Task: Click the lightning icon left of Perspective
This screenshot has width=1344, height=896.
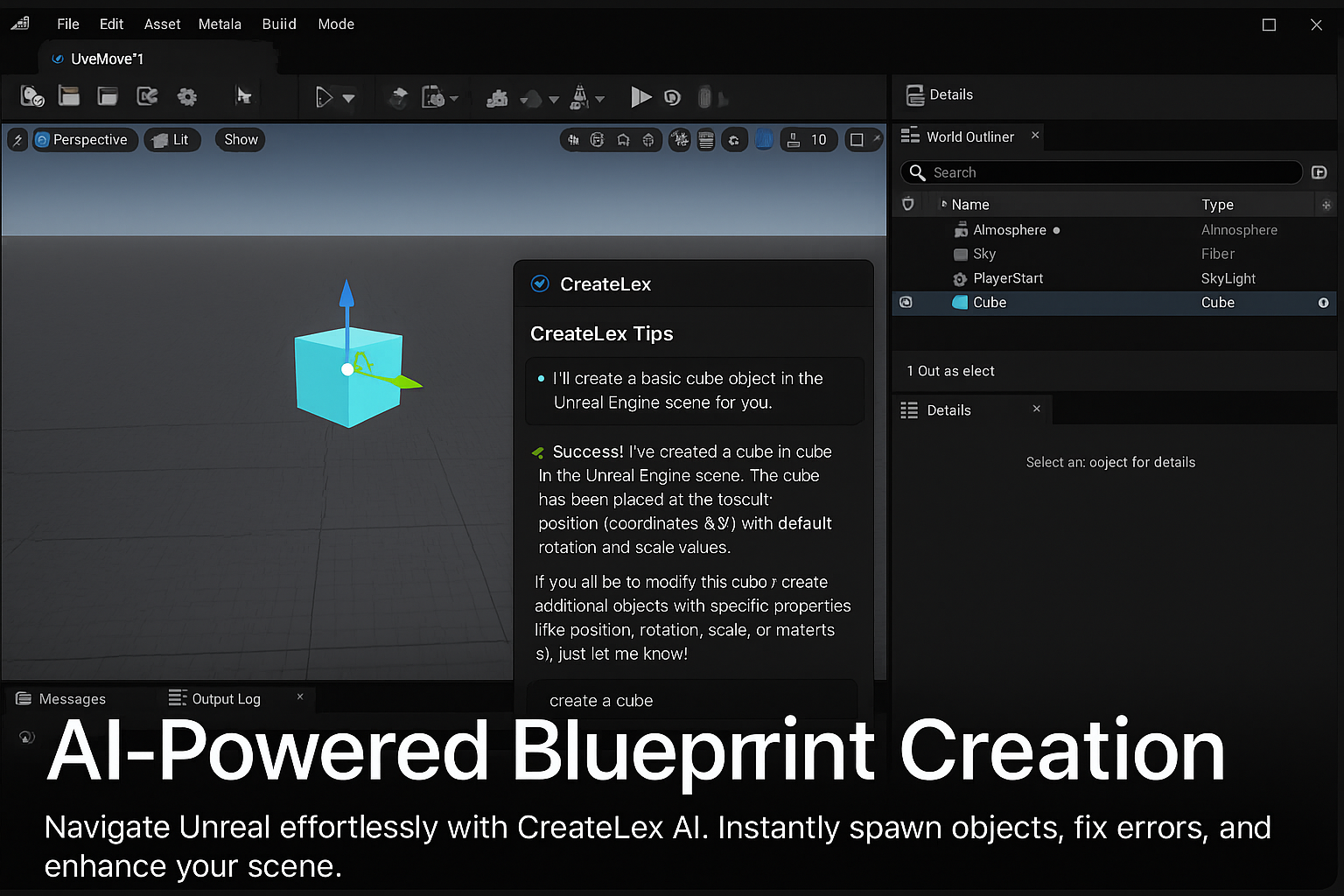Action: coord(17,140)
